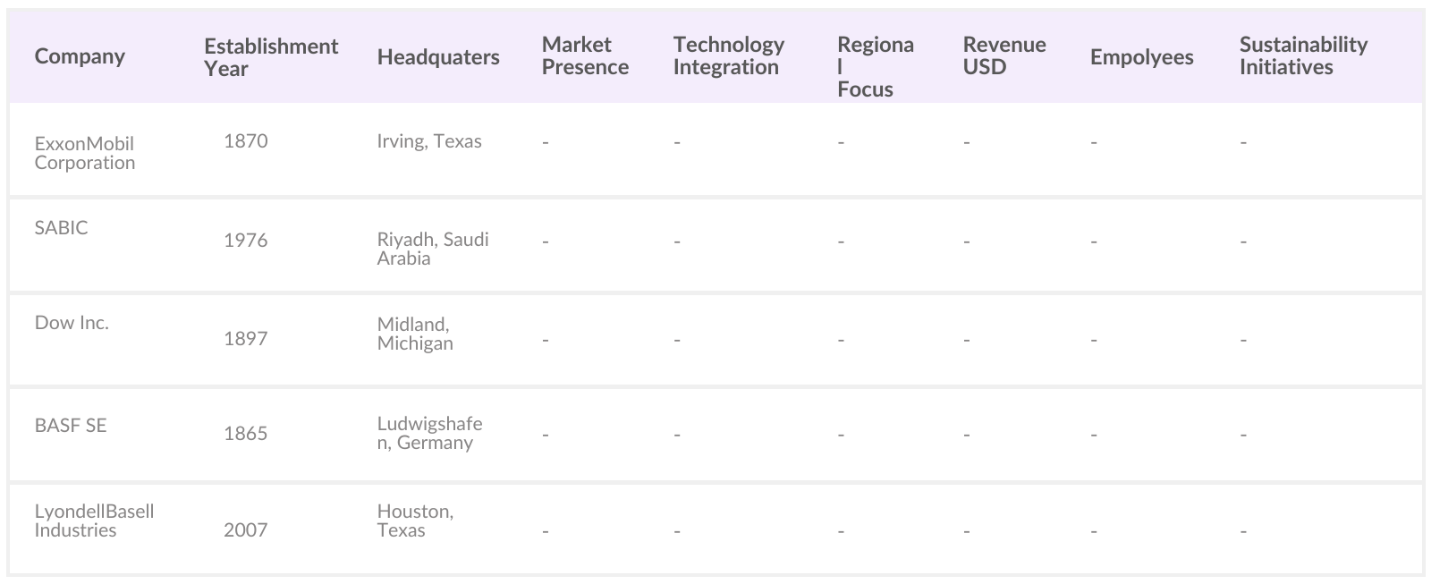This screenshot has height=584, width=1431.
Task: Select the Market Presence column header
Action: (x=585, y=57)
